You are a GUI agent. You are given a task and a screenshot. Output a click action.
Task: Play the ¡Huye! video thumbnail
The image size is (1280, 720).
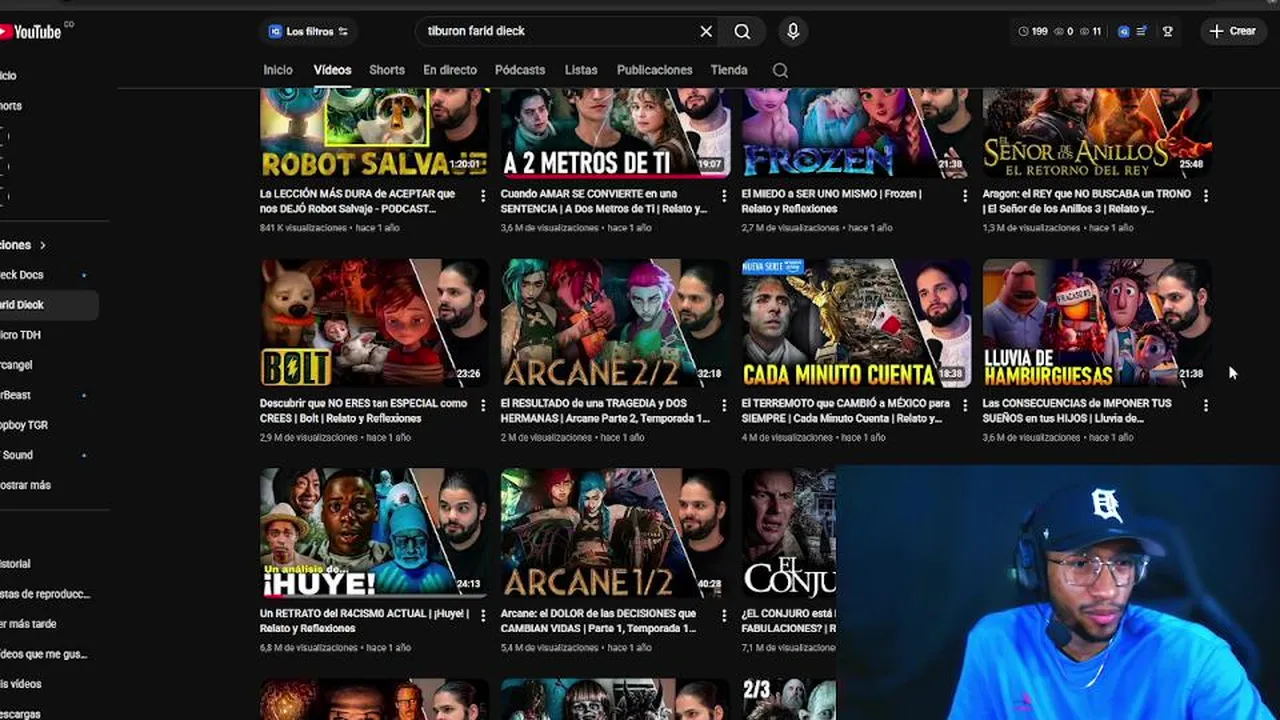tap(374, 533)
